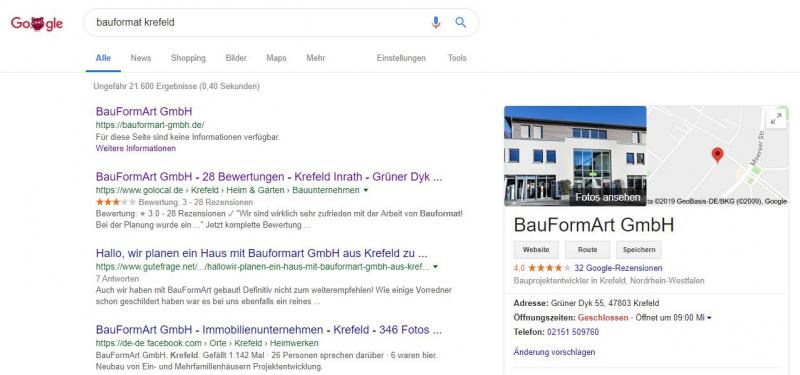The width and height of the screenshot is (800, 375).
Task: Click the Google logo
Action: (x=37, y=23)
